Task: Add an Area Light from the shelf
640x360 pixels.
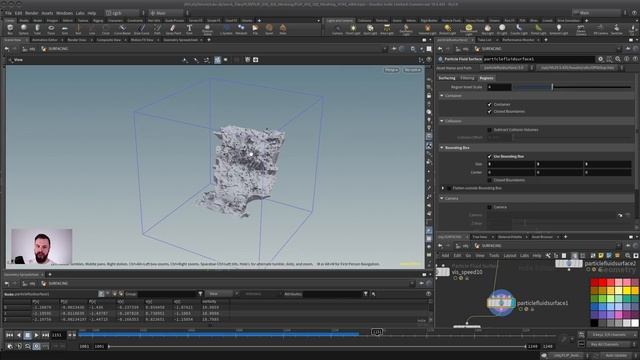Action: tap(387, 29)
